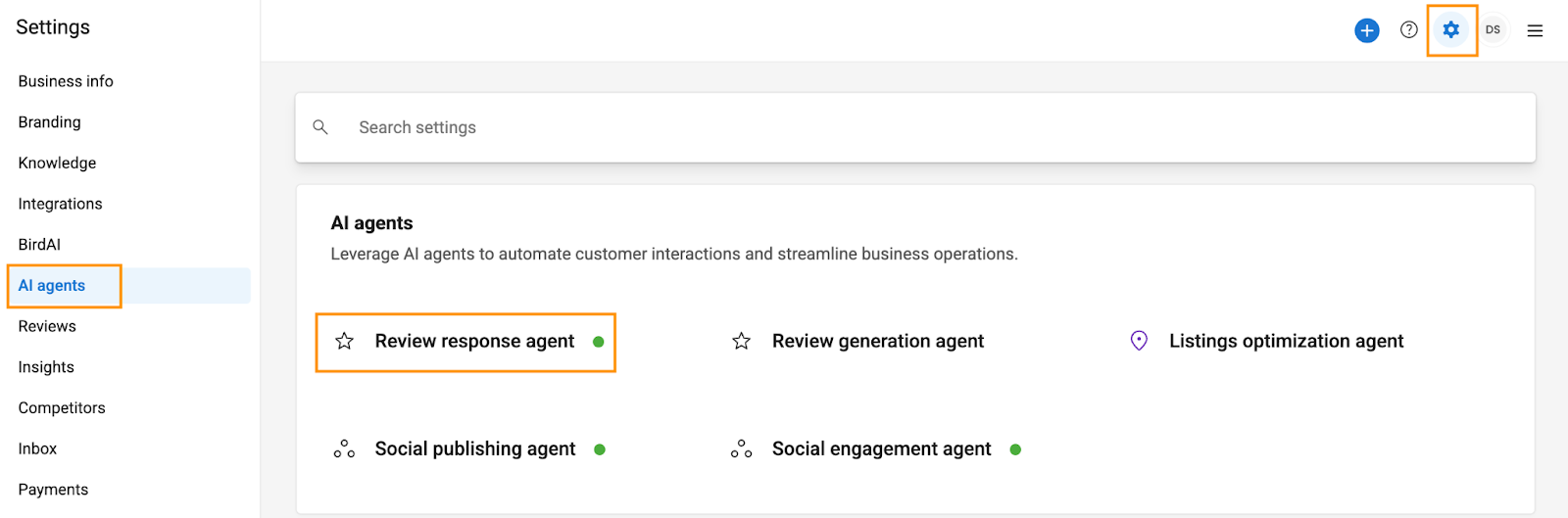
Task: Click the dots icon beside Social publishing agent
Action: (x=344, y=448)
